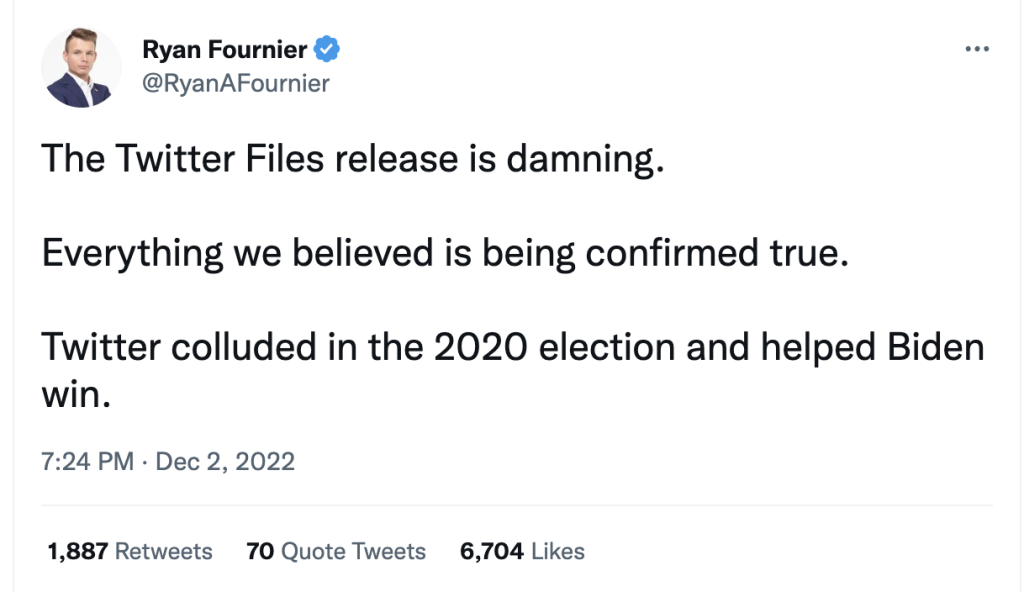Tap the verification check beside Ryan Fournier

point(327,47)
